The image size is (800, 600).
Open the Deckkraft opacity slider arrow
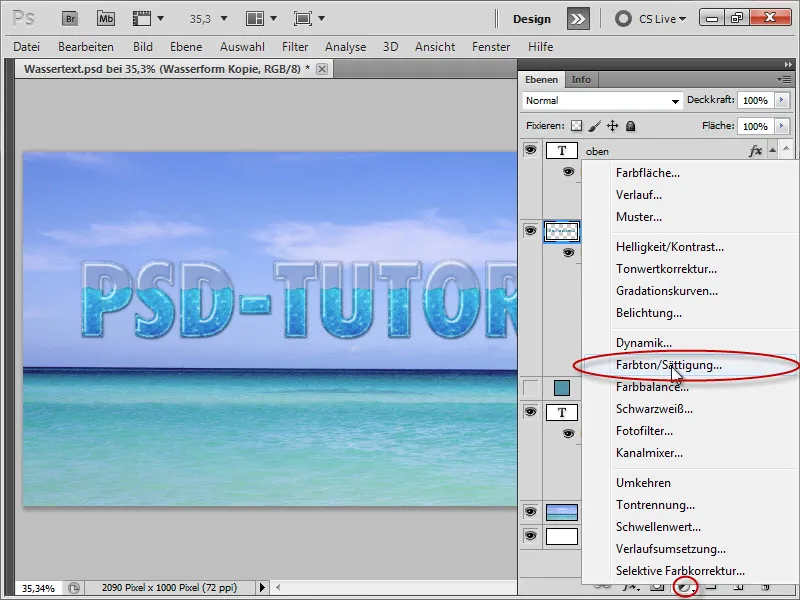[782, 101]
